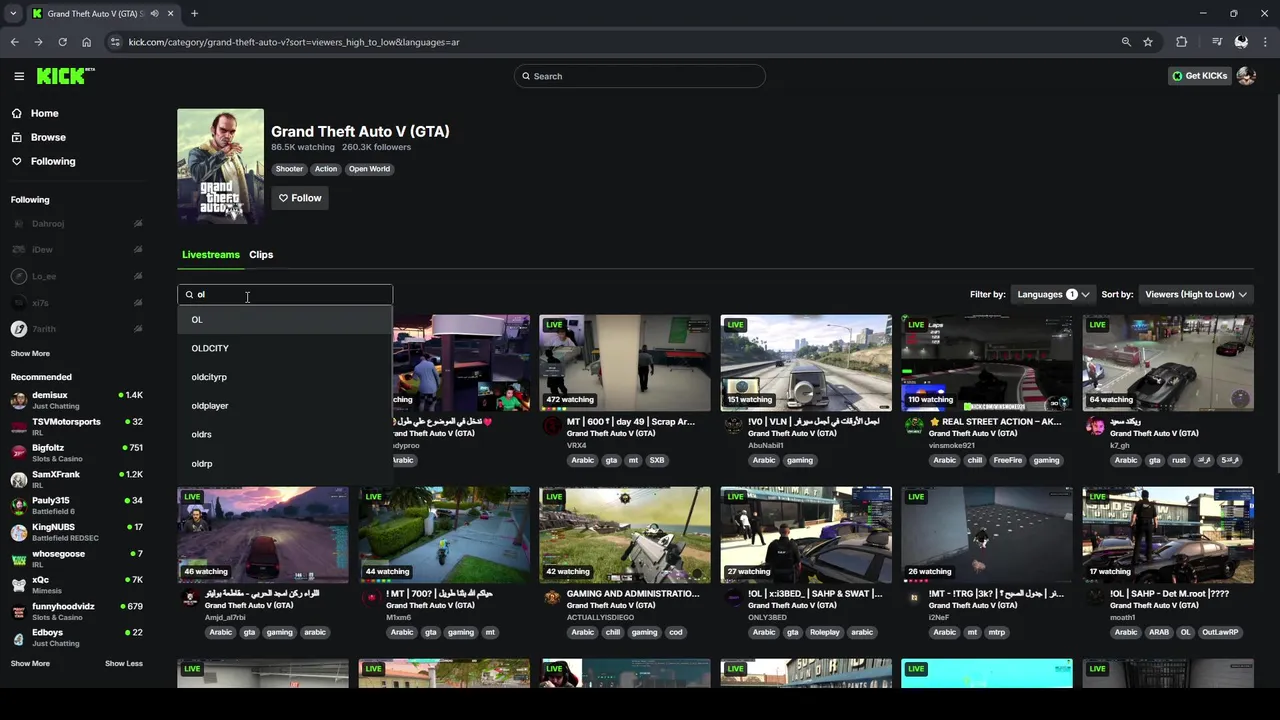Open the stream thumbnail with 64 watching
Viewport: 1280px width, 720px height.
click(x=1168, y=363)
